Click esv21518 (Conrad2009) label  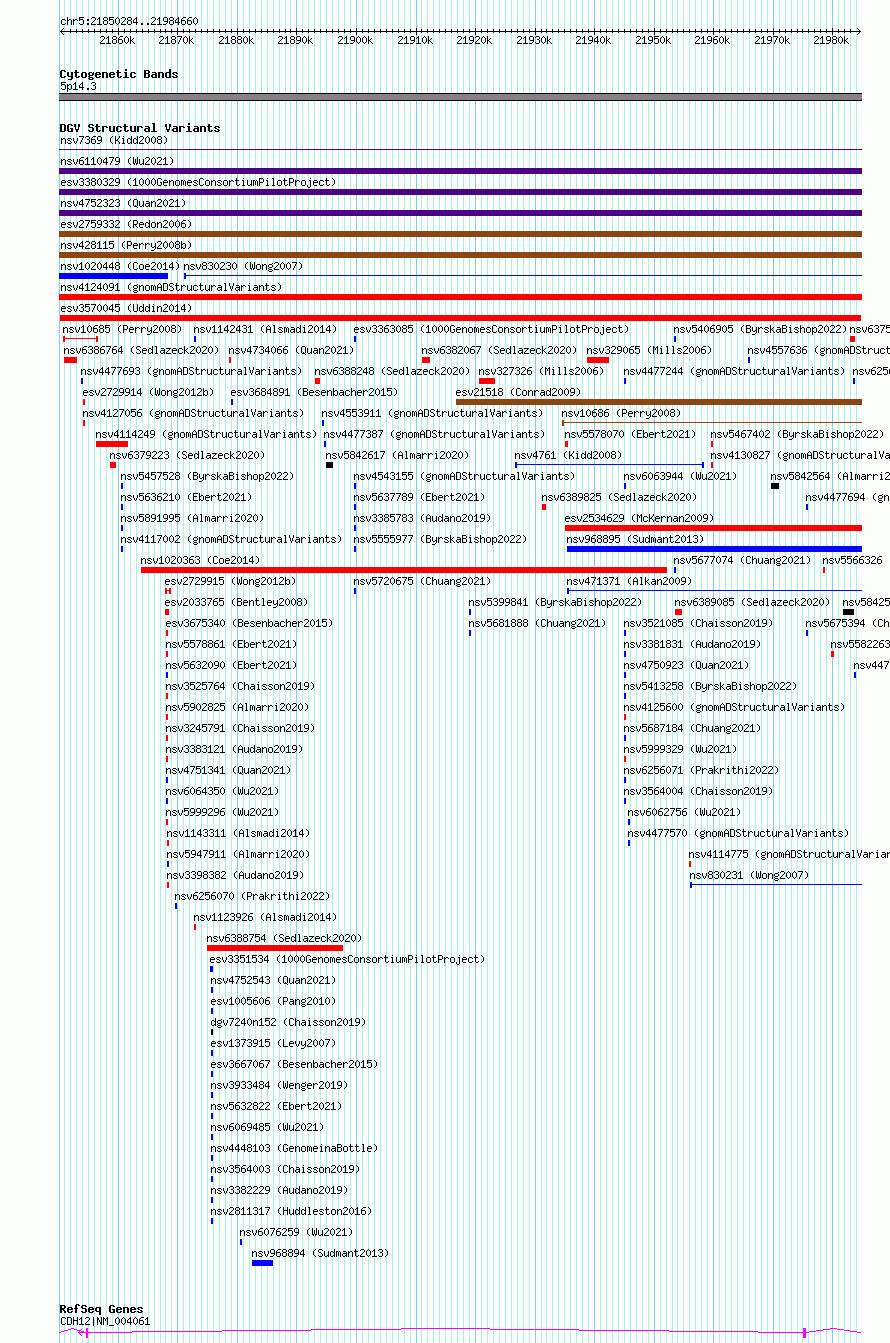pos(518,392)
